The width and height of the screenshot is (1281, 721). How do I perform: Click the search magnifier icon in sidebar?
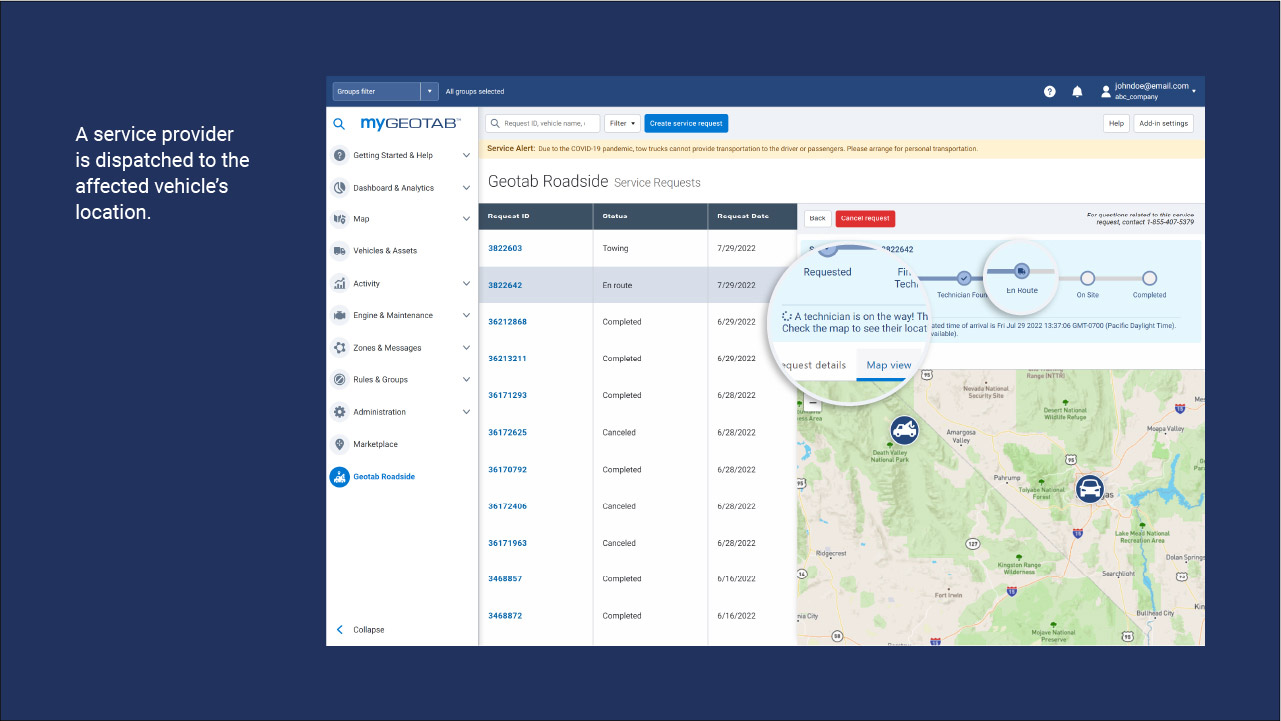click(339, 124)
